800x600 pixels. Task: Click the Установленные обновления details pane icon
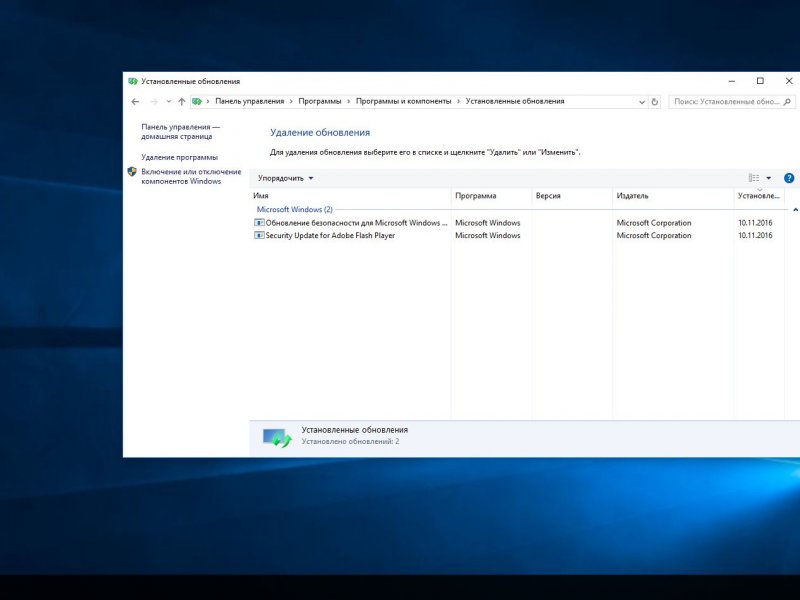[277, 438]
